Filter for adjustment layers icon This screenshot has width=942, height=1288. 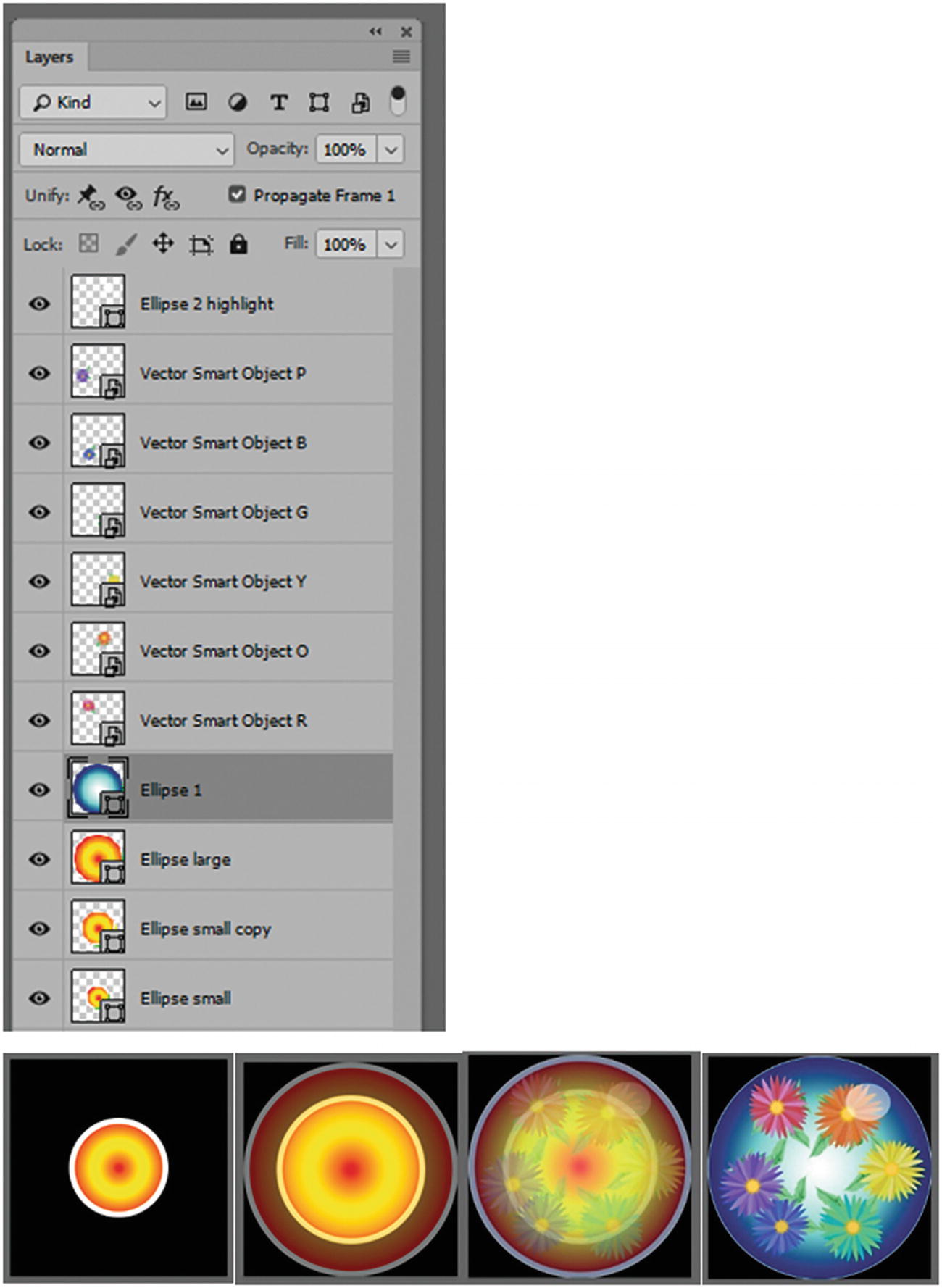[237, 103]
